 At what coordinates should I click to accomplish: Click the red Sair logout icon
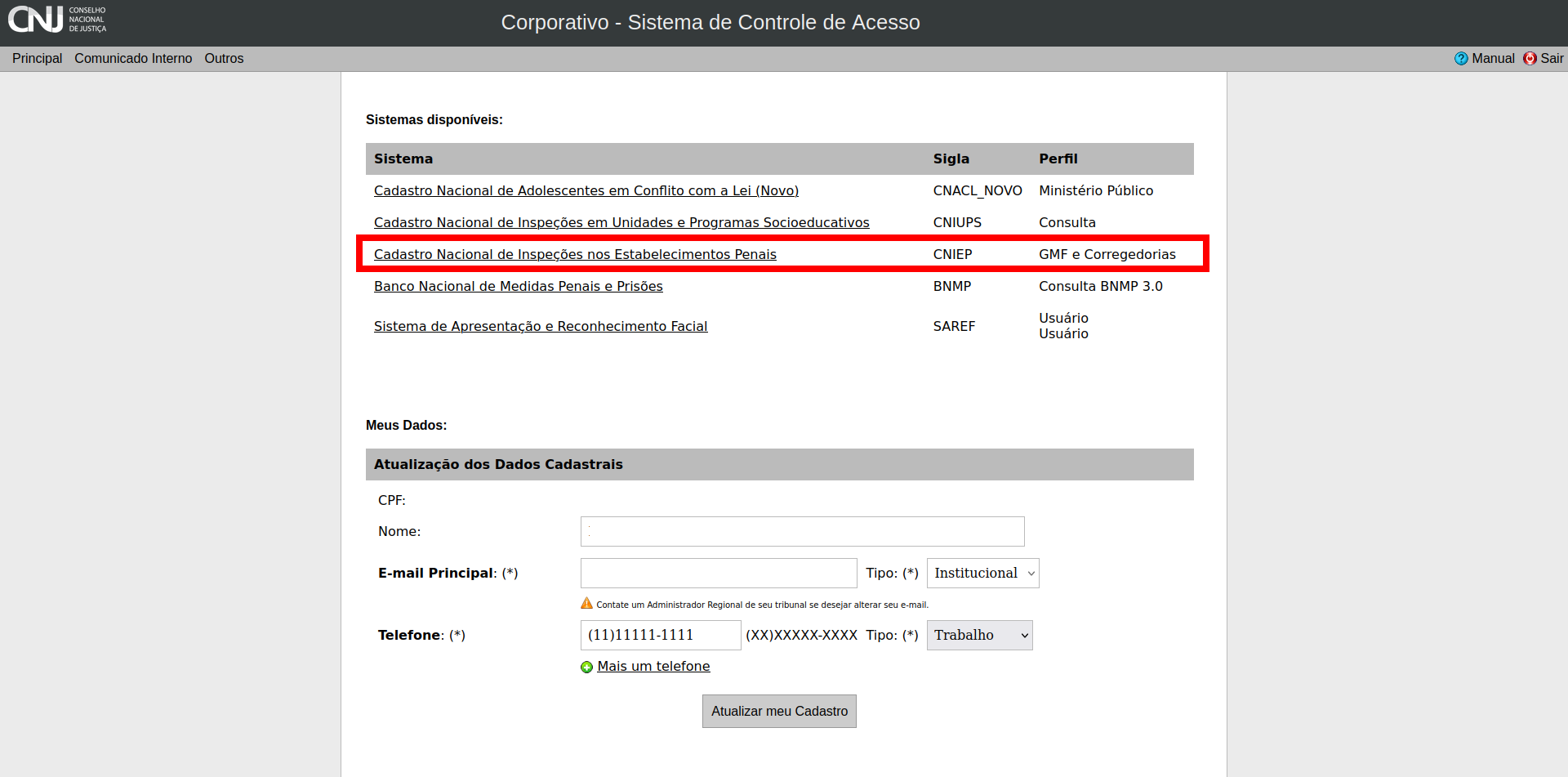pyautogui.click(x=1530, y=59)
